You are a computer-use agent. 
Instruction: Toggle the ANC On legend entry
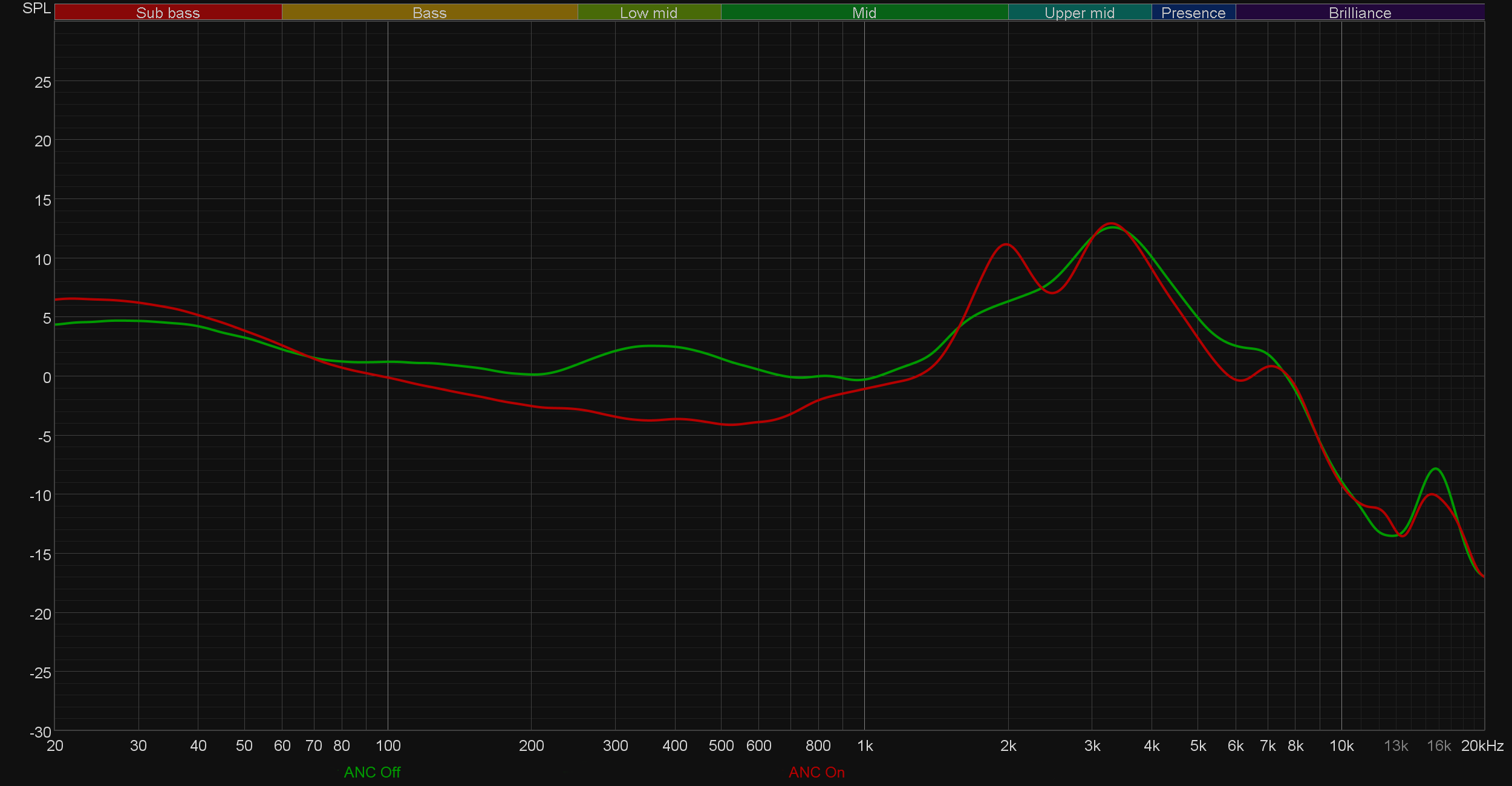816,772
